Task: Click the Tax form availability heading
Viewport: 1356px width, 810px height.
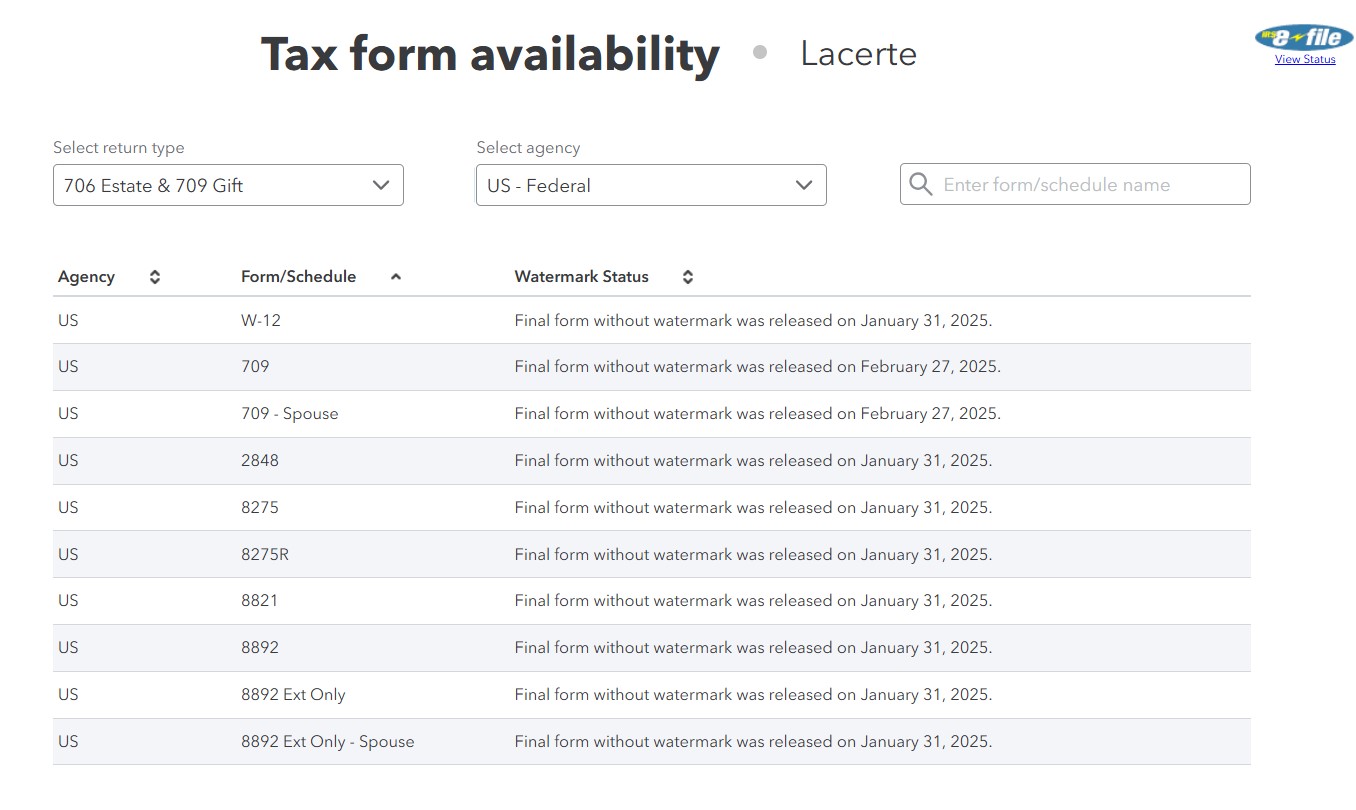Action: 489,54
